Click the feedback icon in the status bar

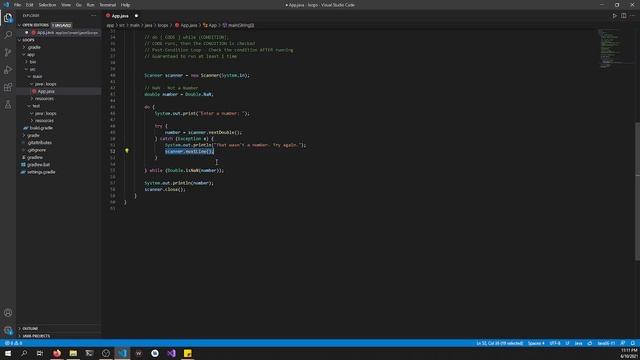623,343
